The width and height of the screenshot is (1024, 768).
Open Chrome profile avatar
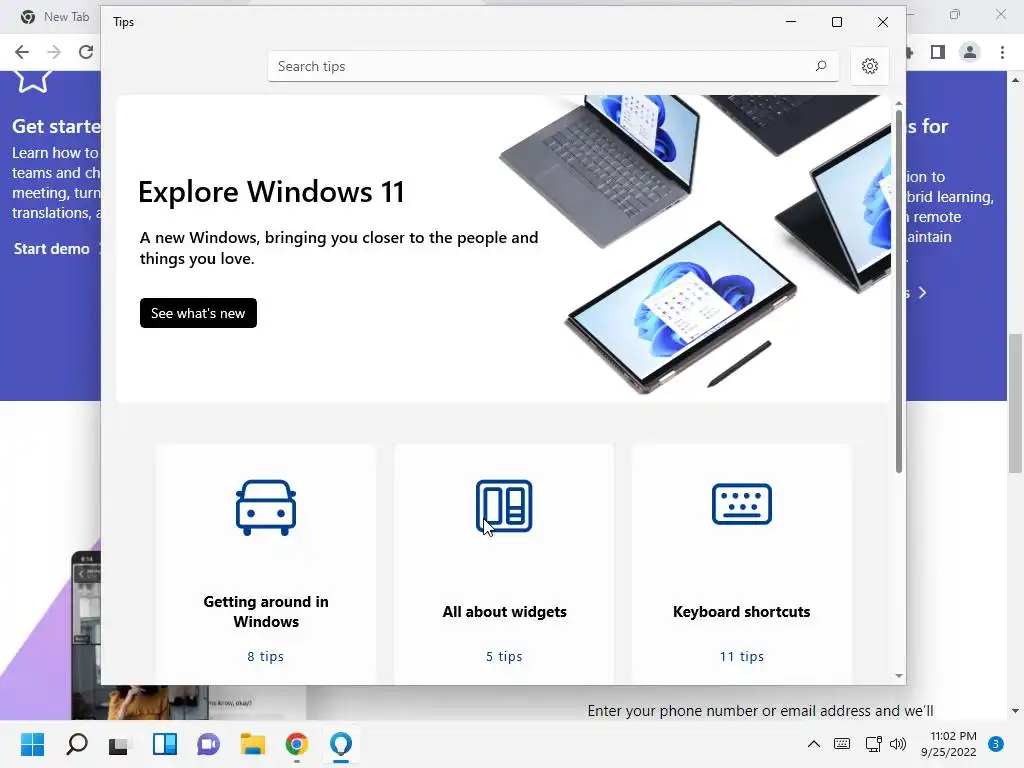[970, 52]
